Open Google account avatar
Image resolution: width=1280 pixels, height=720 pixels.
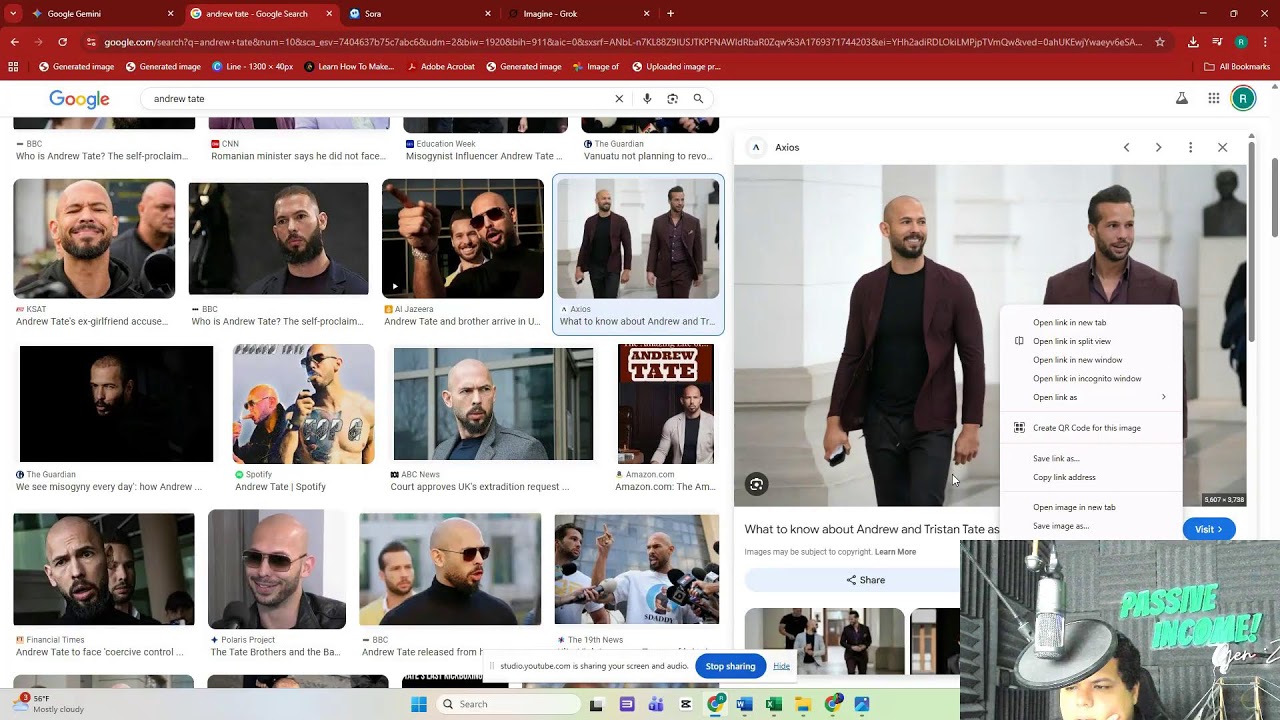[x=1243, y=98]
